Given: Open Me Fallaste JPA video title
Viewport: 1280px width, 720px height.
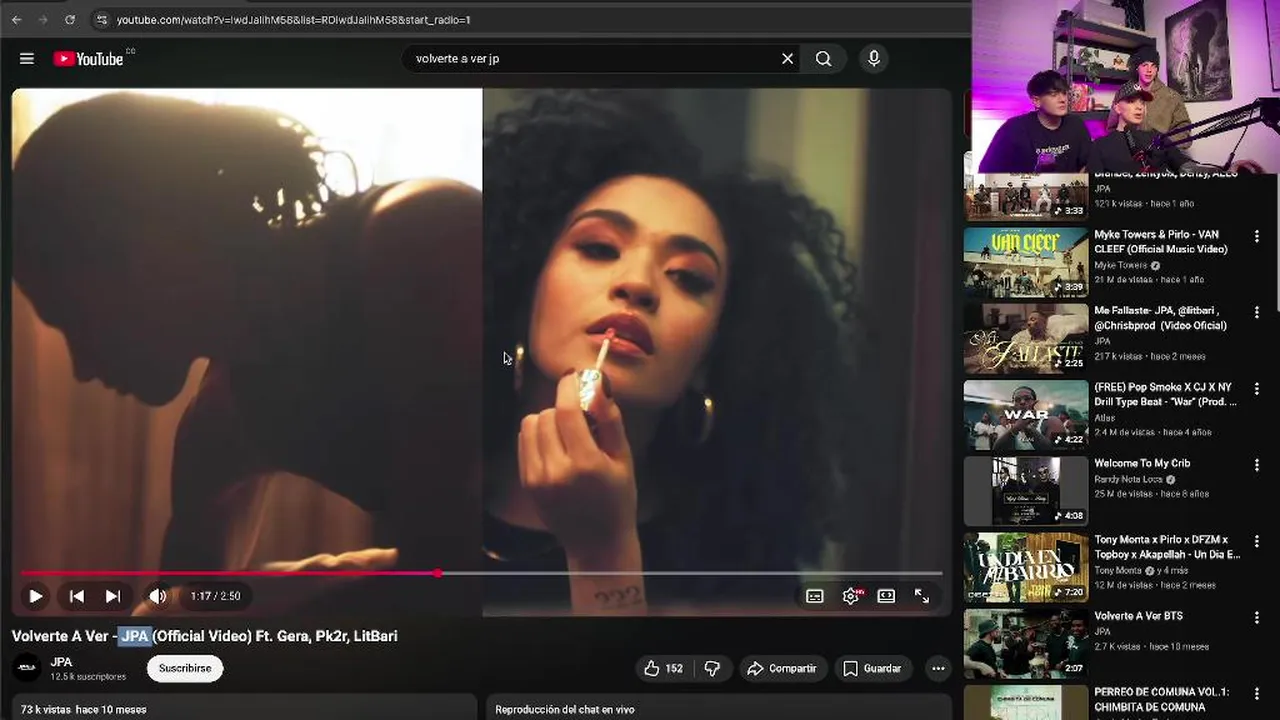Looking at the screenshot, I should point(1160,318).
